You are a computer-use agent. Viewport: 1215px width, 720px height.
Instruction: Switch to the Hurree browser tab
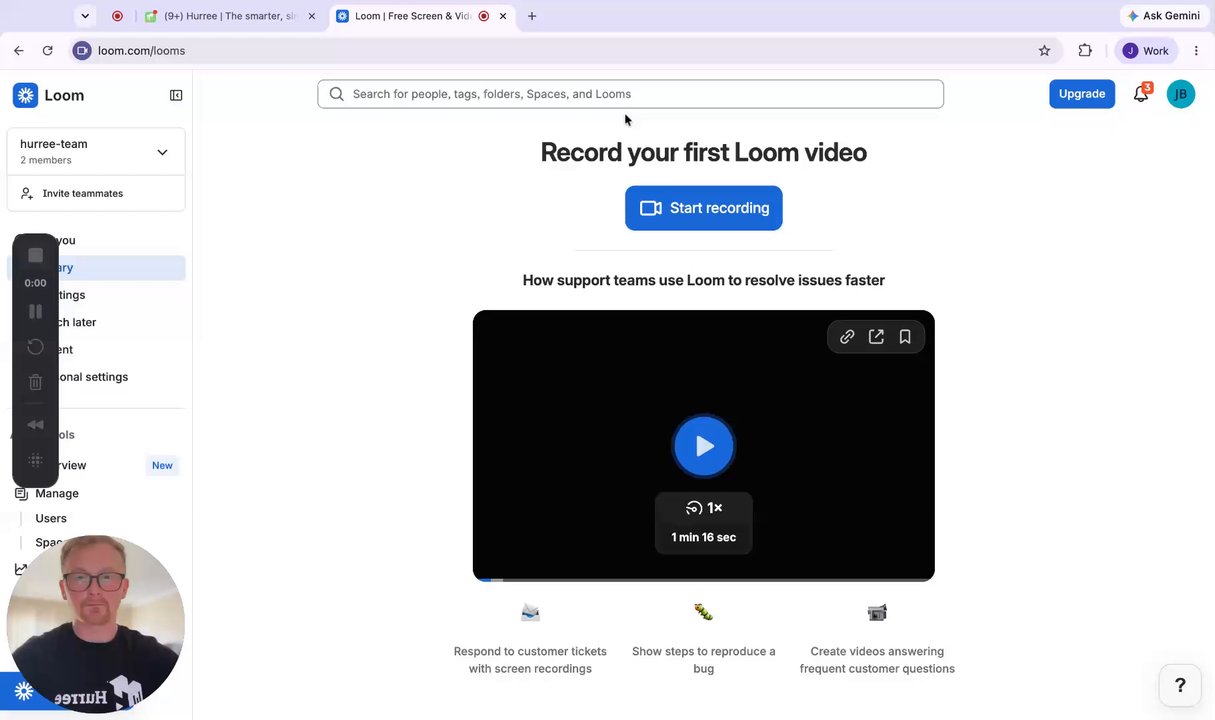(230, 16)
